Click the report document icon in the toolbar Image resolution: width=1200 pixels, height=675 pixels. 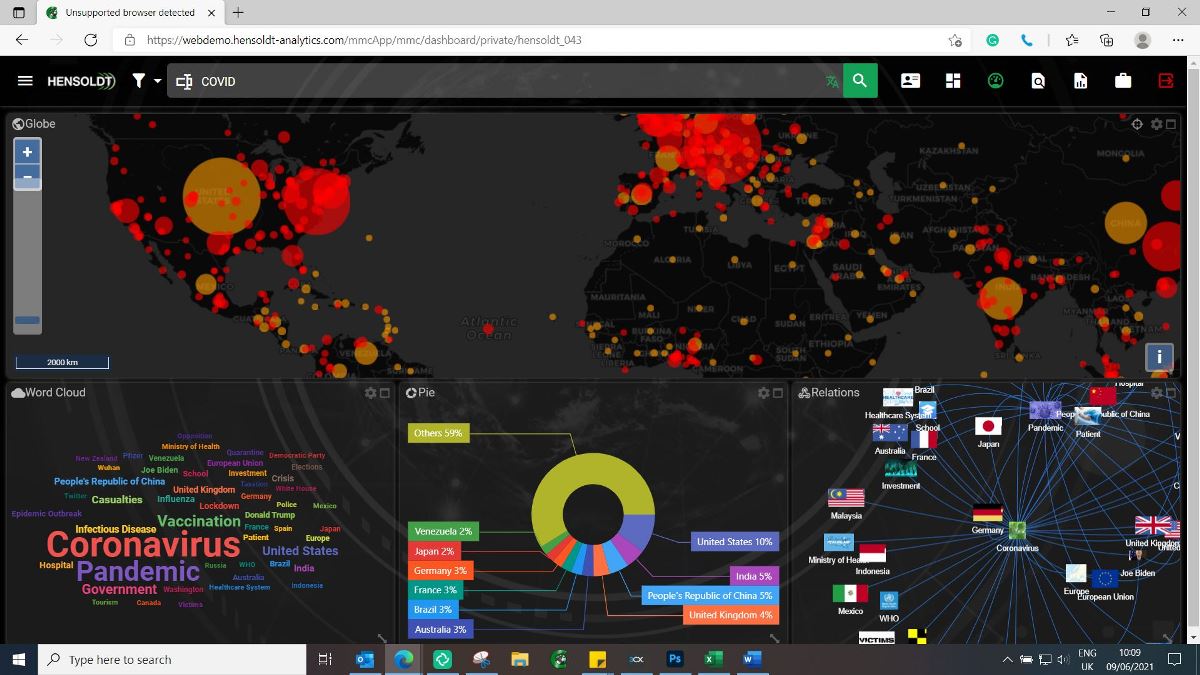1080,81
